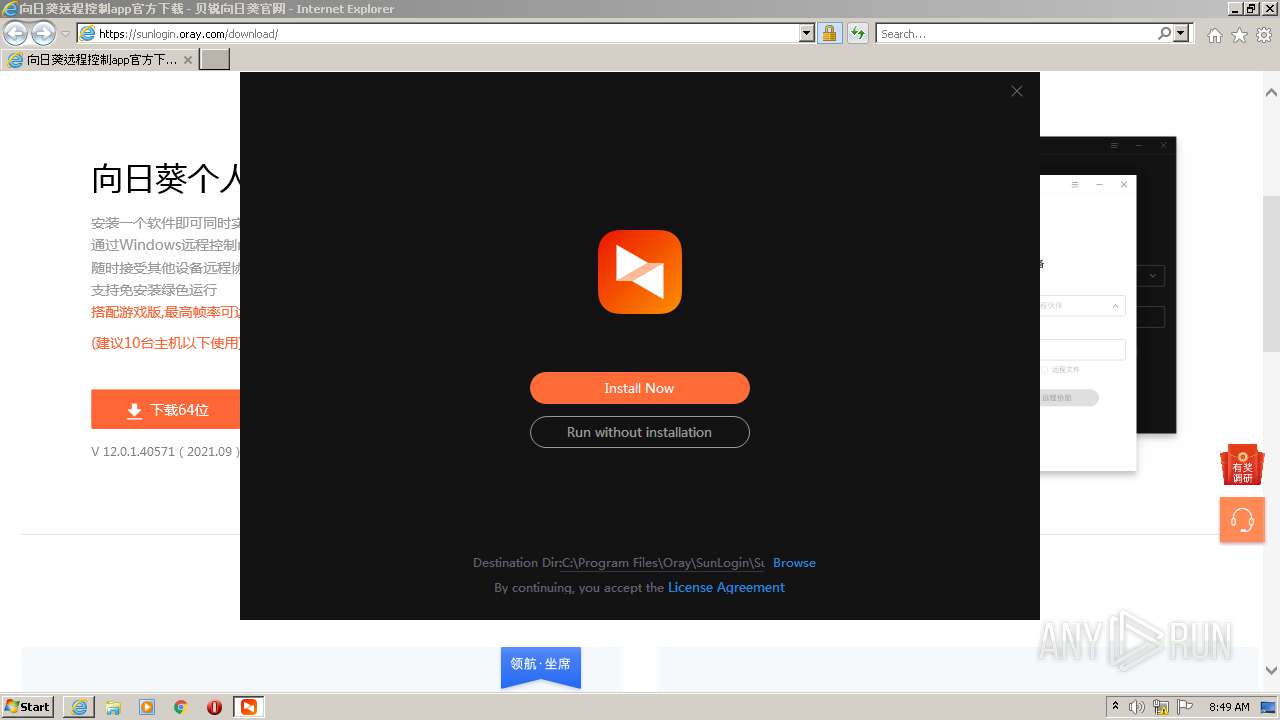Screen dimensions: 1280x720
Task: Expand the address bar autocomplete dropdown
Action: point(807,34)
